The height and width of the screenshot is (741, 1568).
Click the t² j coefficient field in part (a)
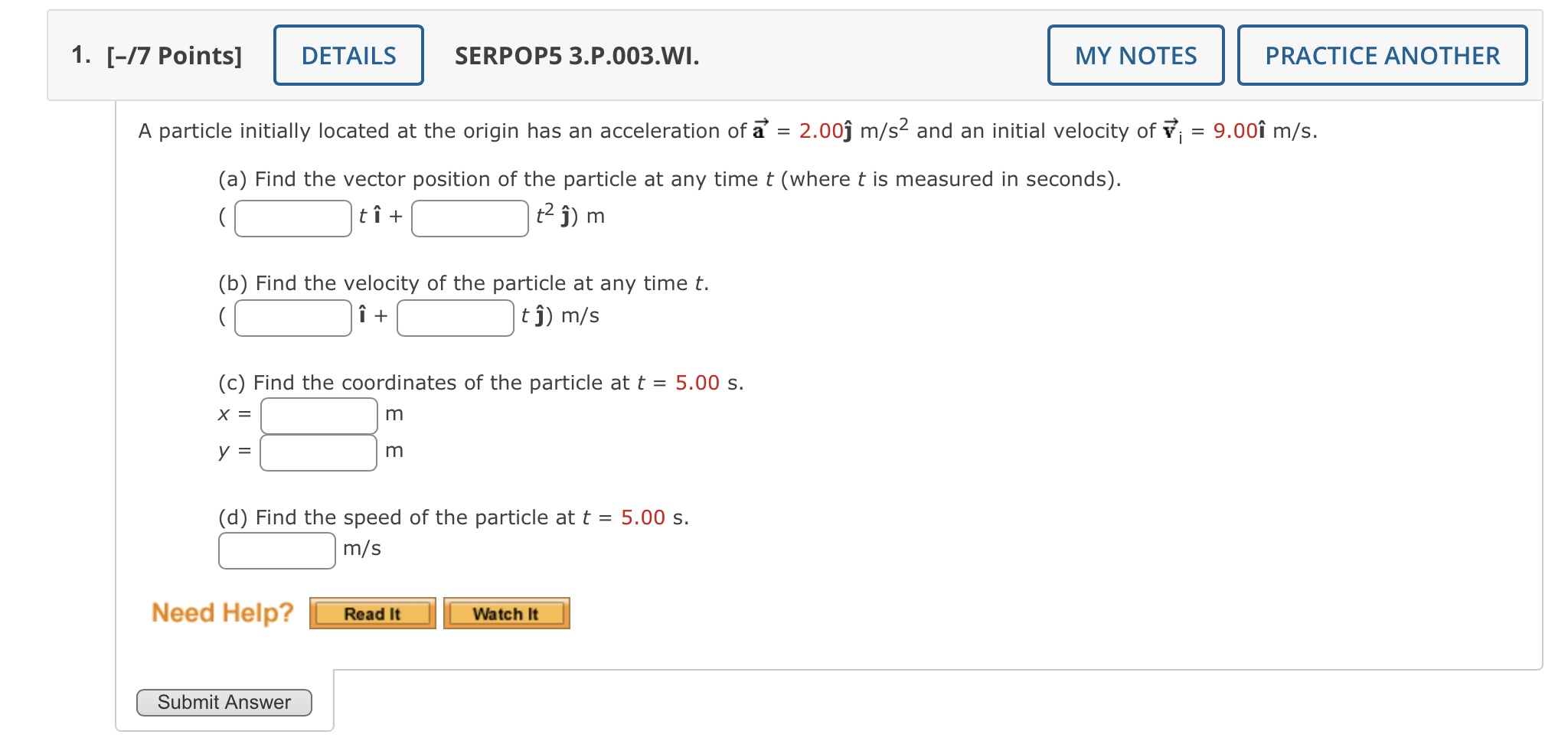click(469, 217)
